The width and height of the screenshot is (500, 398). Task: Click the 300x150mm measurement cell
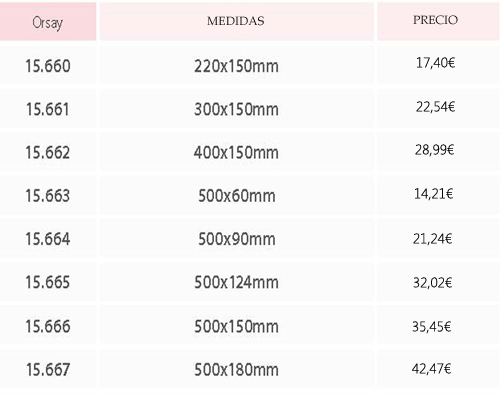coord(236,109)
